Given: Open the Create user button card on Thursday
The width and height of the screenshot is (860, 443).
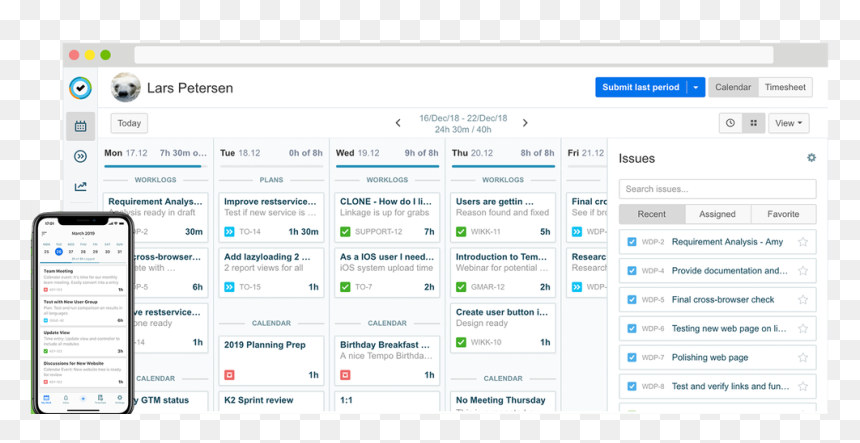Looking at the screenshot, I should click(x=503, y=328).
